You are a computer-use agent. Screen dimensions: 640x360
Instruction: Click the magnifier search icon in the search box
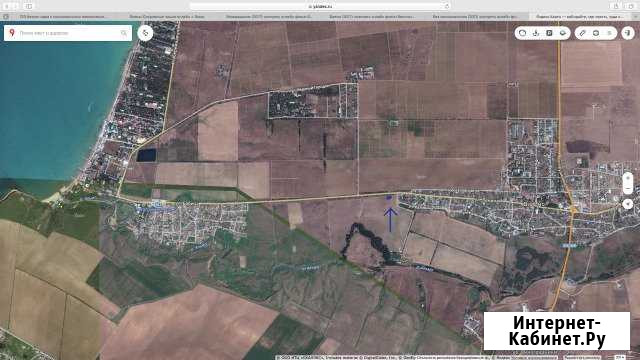coord(124,33)
